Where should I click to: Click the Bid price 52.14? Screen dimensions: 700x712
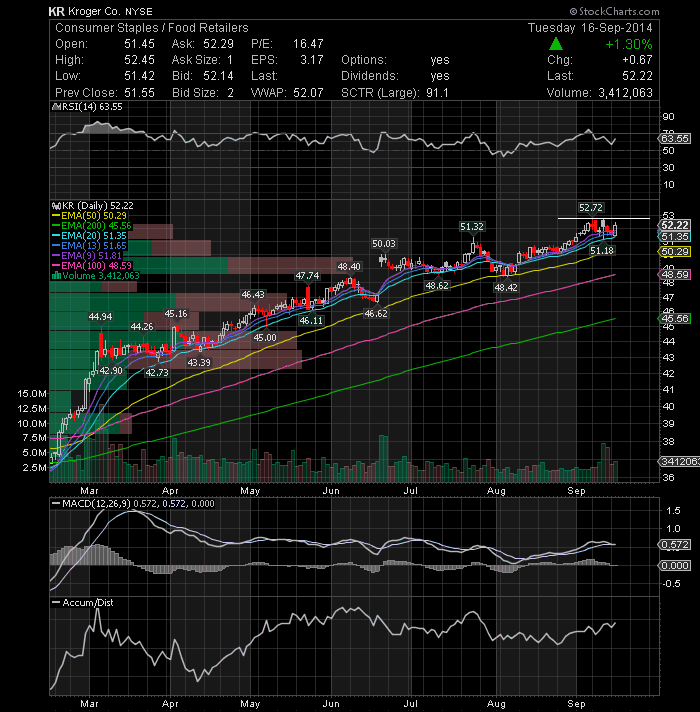point(218,76)
